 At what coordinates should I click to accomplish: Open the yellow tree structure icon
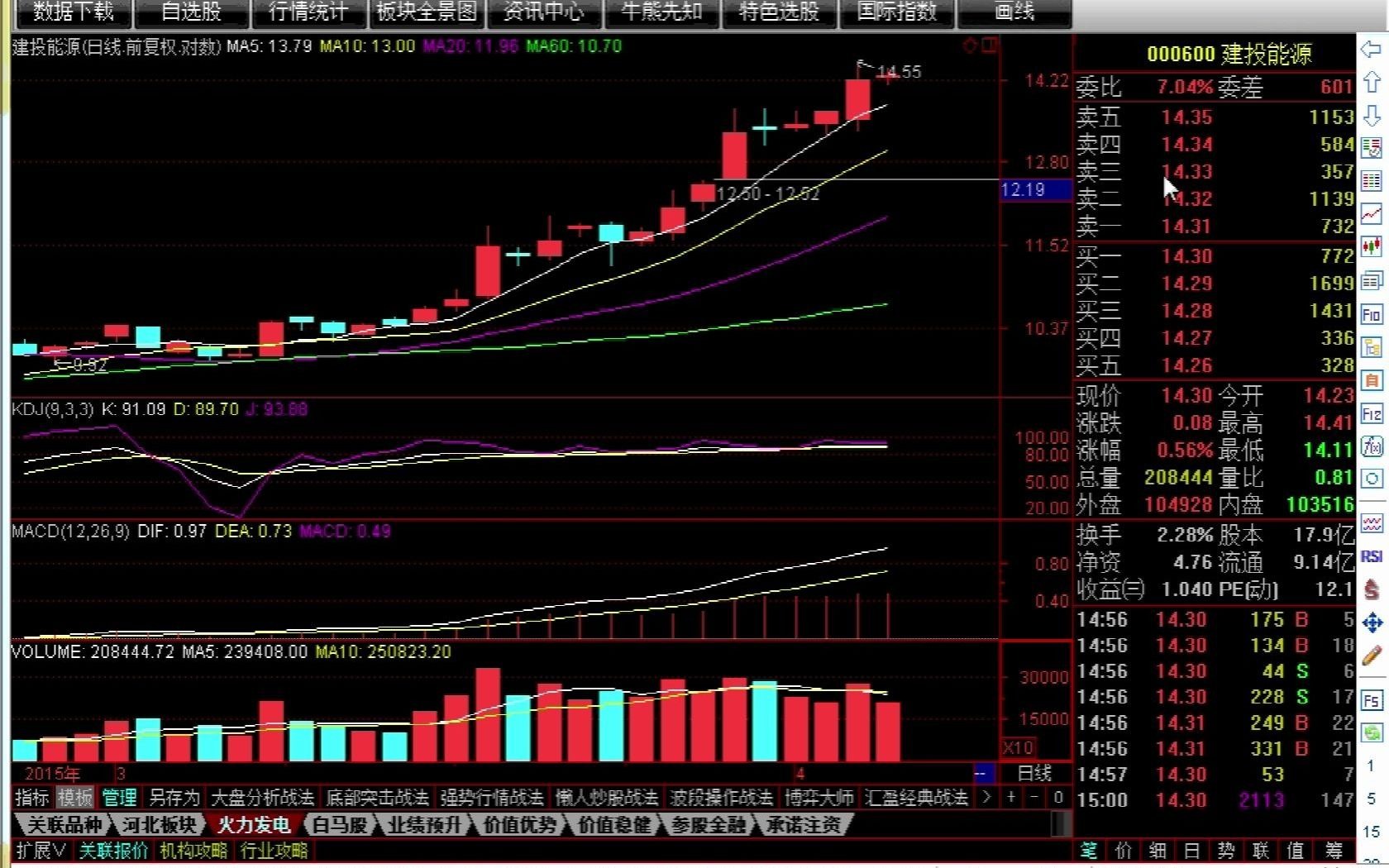coord(1372,347)
